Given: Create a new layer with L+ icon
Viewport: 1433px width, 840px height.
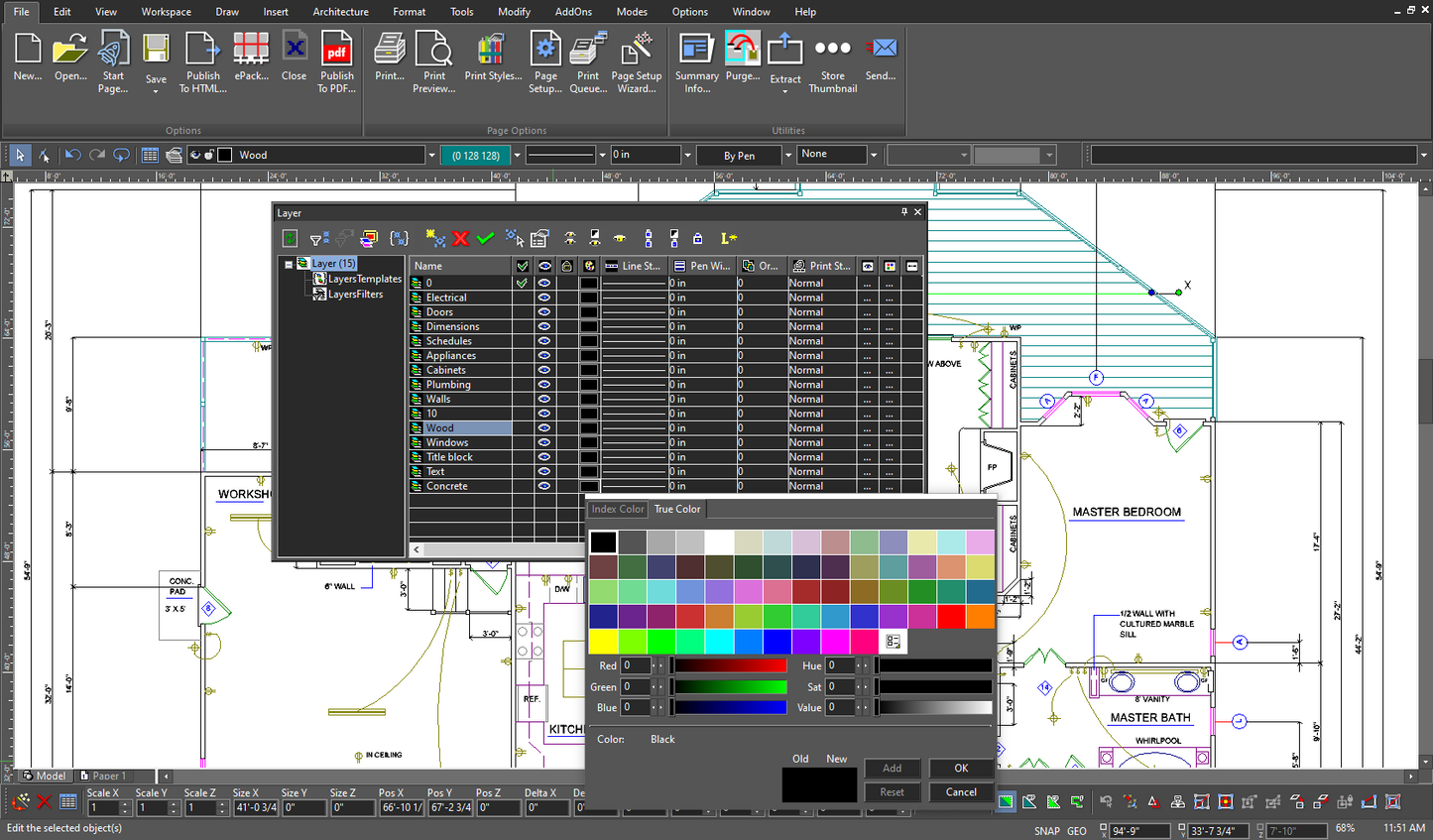Looking at the screenshot, I should tap(729, 238).
